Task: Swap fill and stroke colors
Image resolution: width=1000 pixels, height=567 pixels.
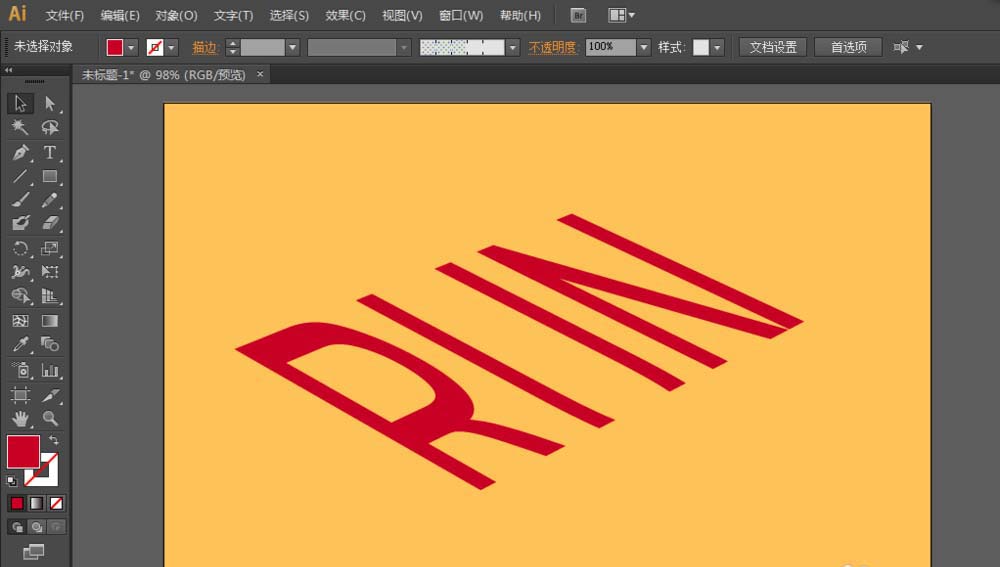Action: click(54, 440)
